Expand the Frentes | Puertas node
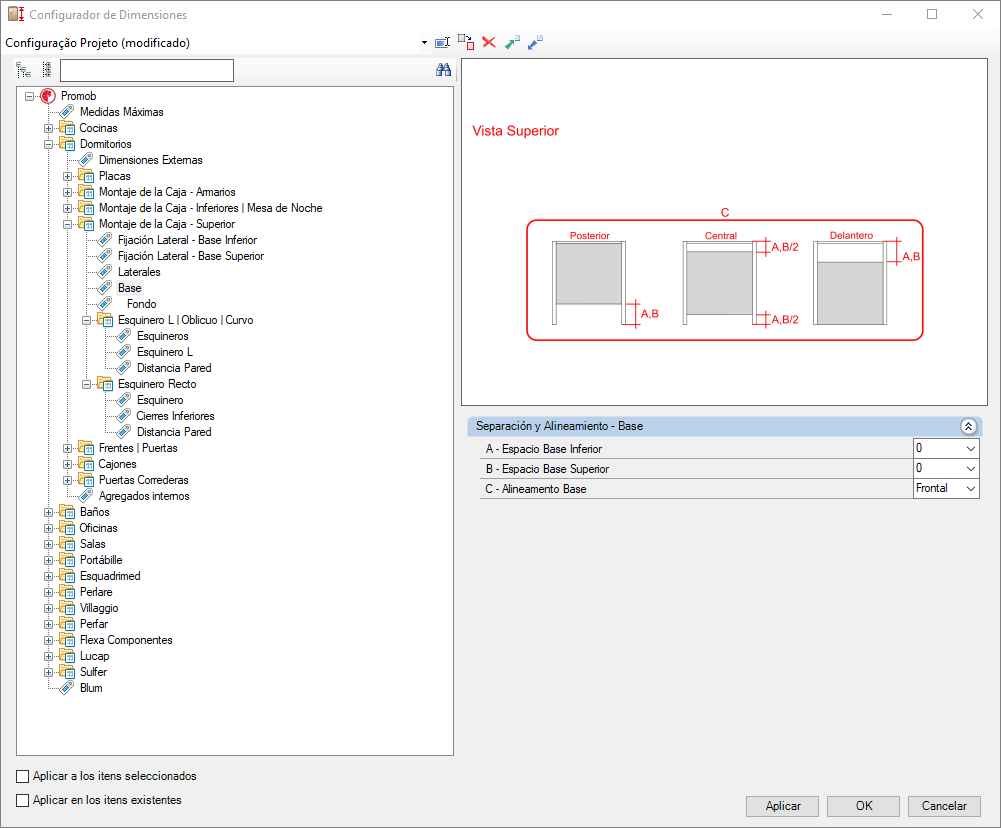The image size is (1001, 828). (68, 448)
